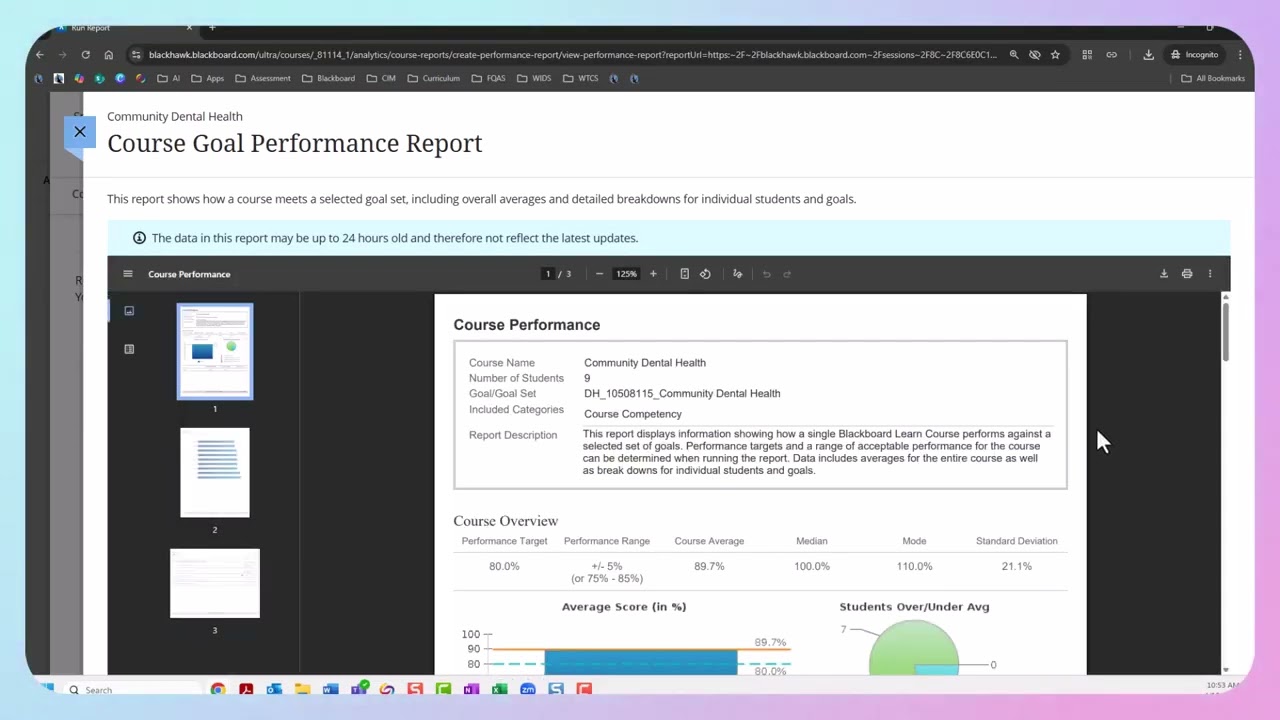Image resolution: width=1280 pixels, height=720 pixels.
Task: Open the WIDS bookmarks folder
Action: (534, 78)
